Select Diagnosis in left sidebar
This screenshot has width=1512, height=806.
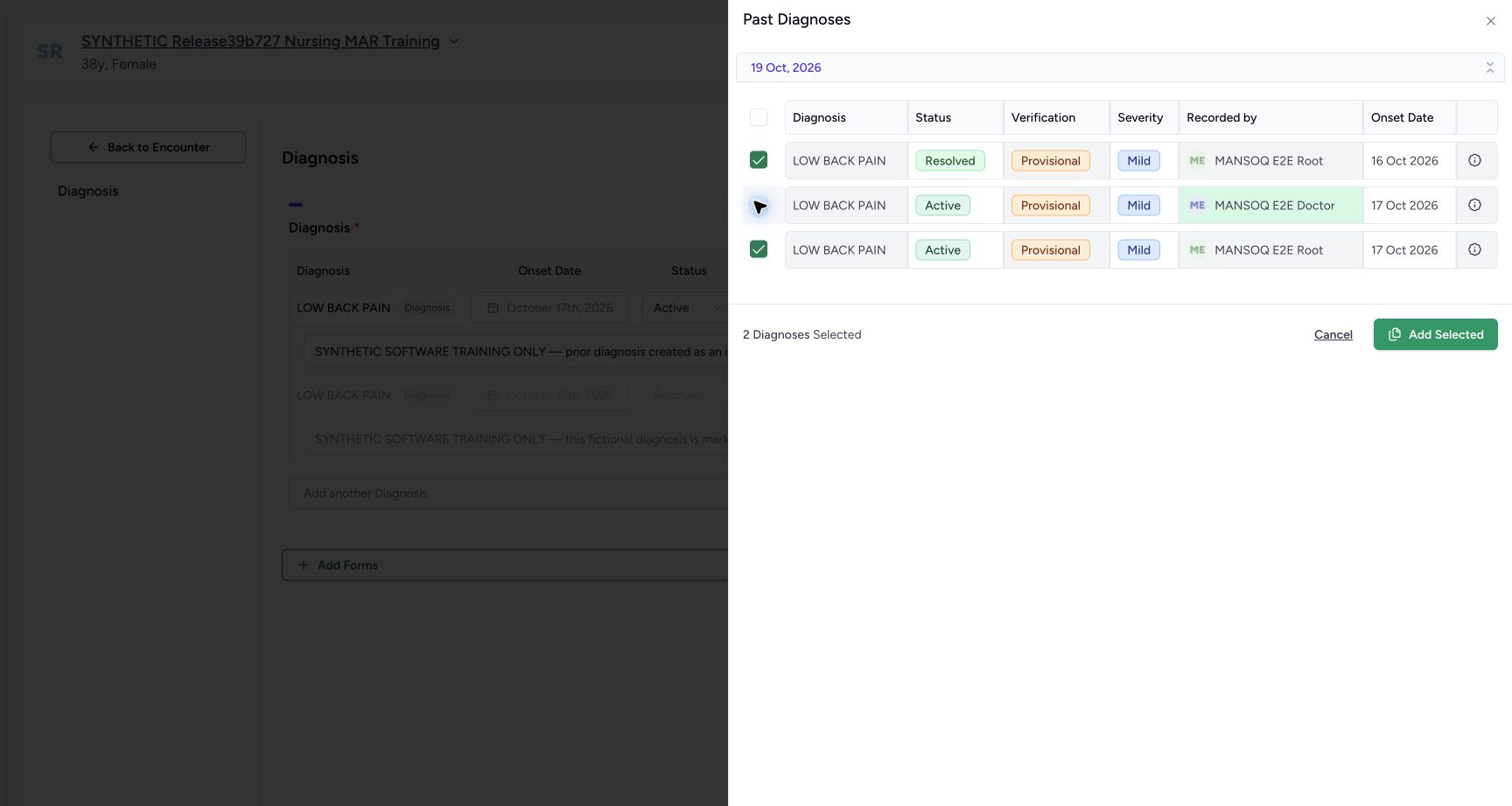coord(87,191)
